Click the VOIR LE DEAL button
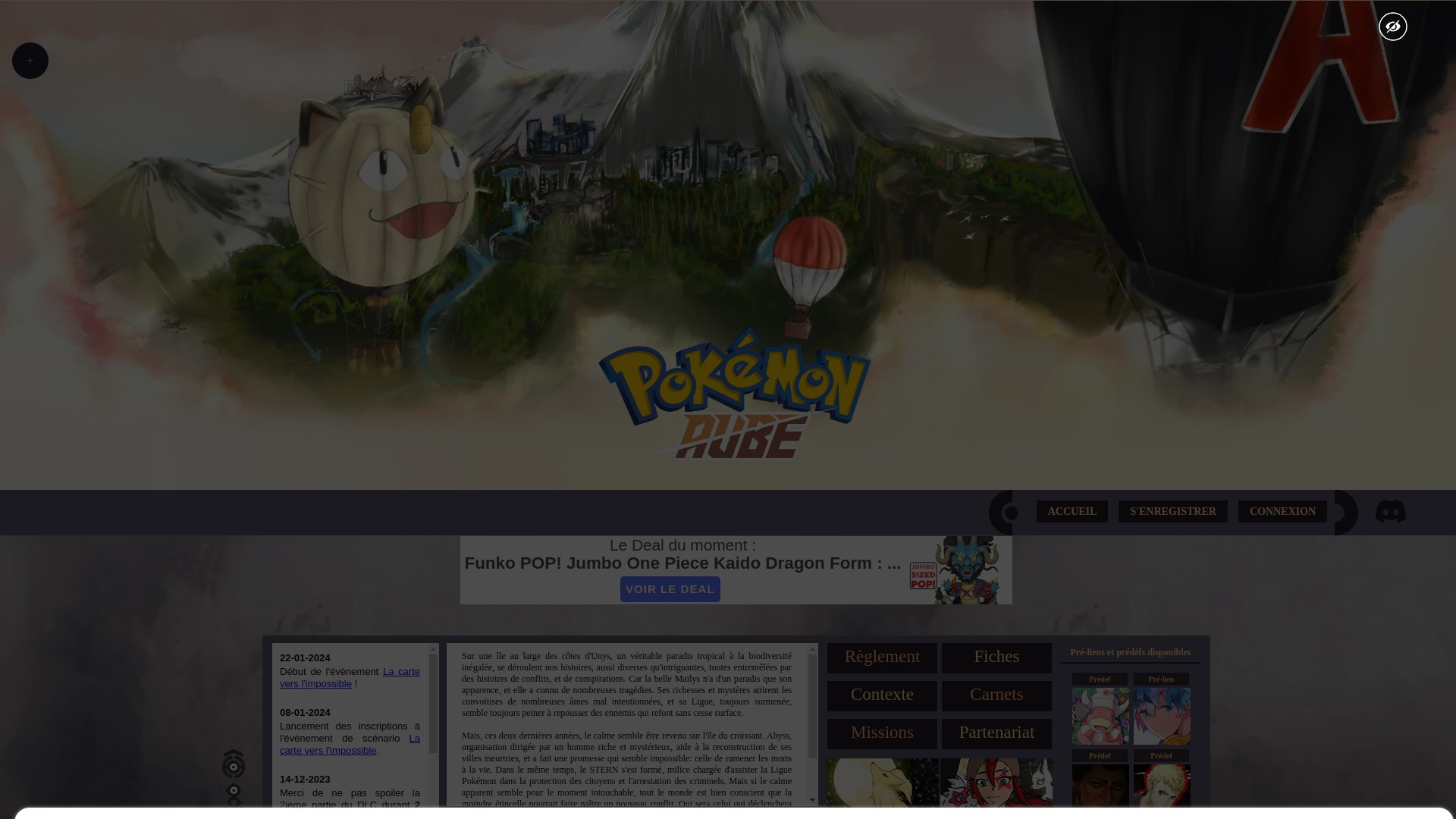 click(x=670, y=589)
